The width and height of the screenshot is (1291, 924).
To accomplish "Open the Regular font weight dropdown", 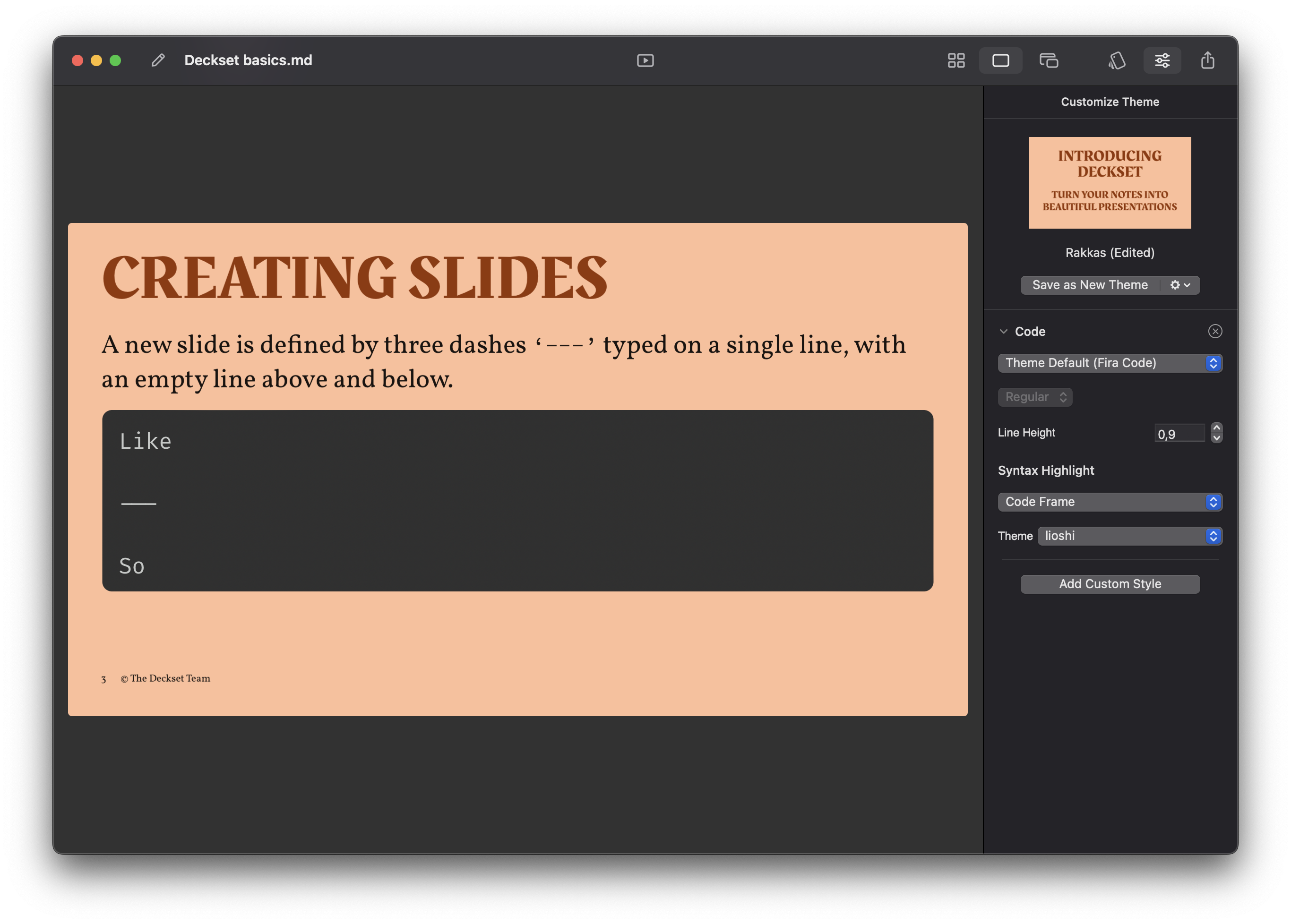I will pyautogui.click(x=1035, y=397).
